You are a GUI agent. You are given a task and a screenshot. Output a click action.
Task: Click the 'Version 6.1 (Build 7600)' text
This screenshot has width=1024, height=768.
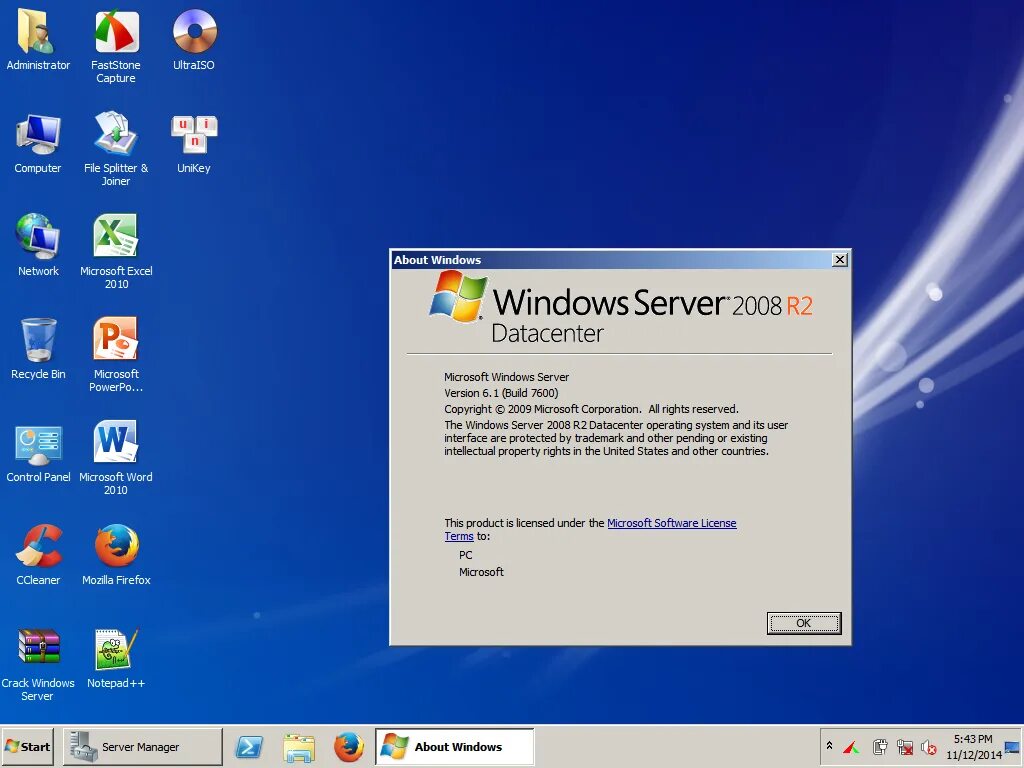501,393
